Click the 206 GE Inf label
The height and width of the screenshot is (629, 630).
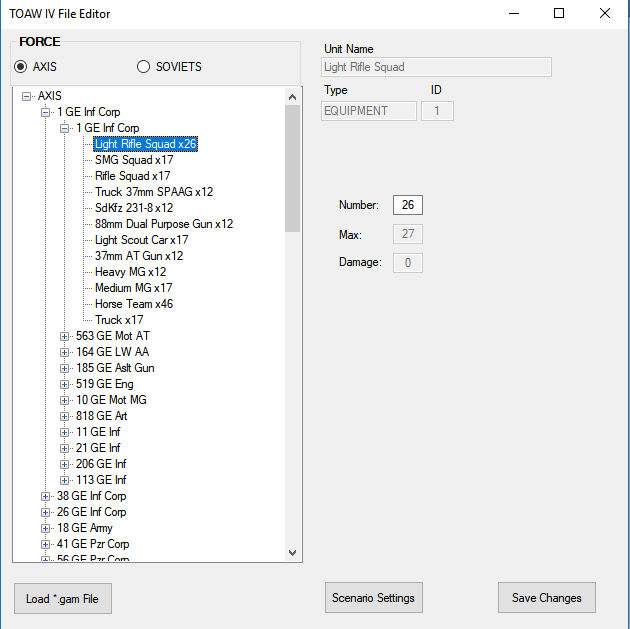[x=101, y=464]
